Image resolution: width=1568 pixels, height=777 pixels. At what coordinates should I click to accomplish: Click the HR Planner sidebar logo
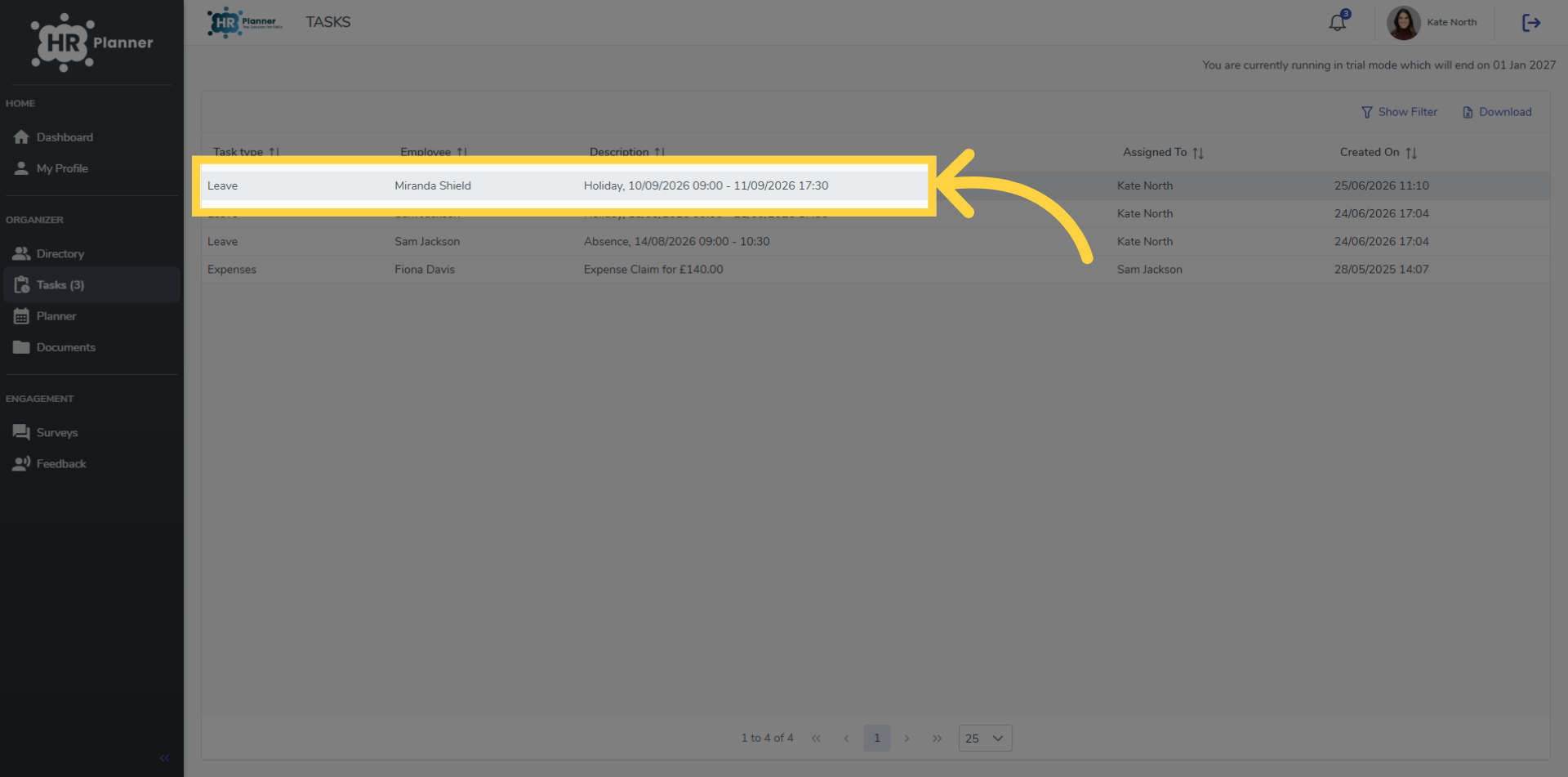coord(91,42)
